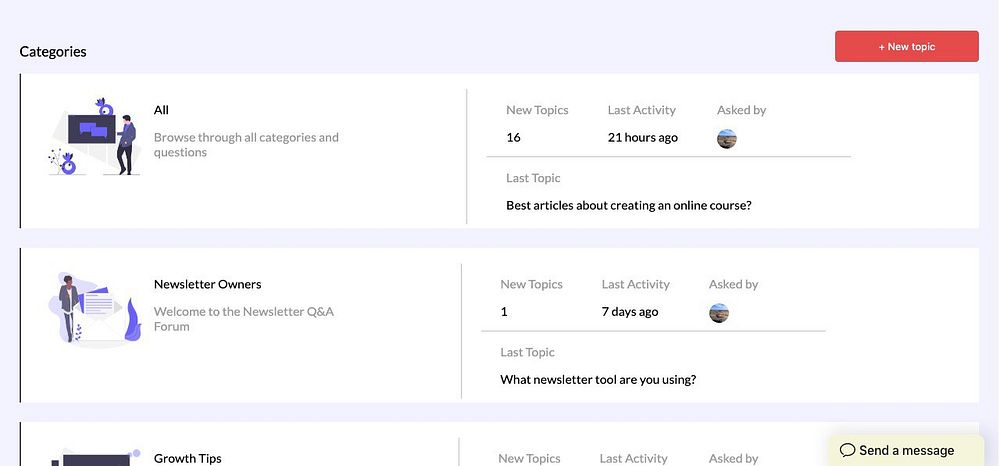Image resolution: width=1000 pixels, height=466 pixels.
Task: Click the chat bubble icon in Send a message
Action: coord(847,450)
